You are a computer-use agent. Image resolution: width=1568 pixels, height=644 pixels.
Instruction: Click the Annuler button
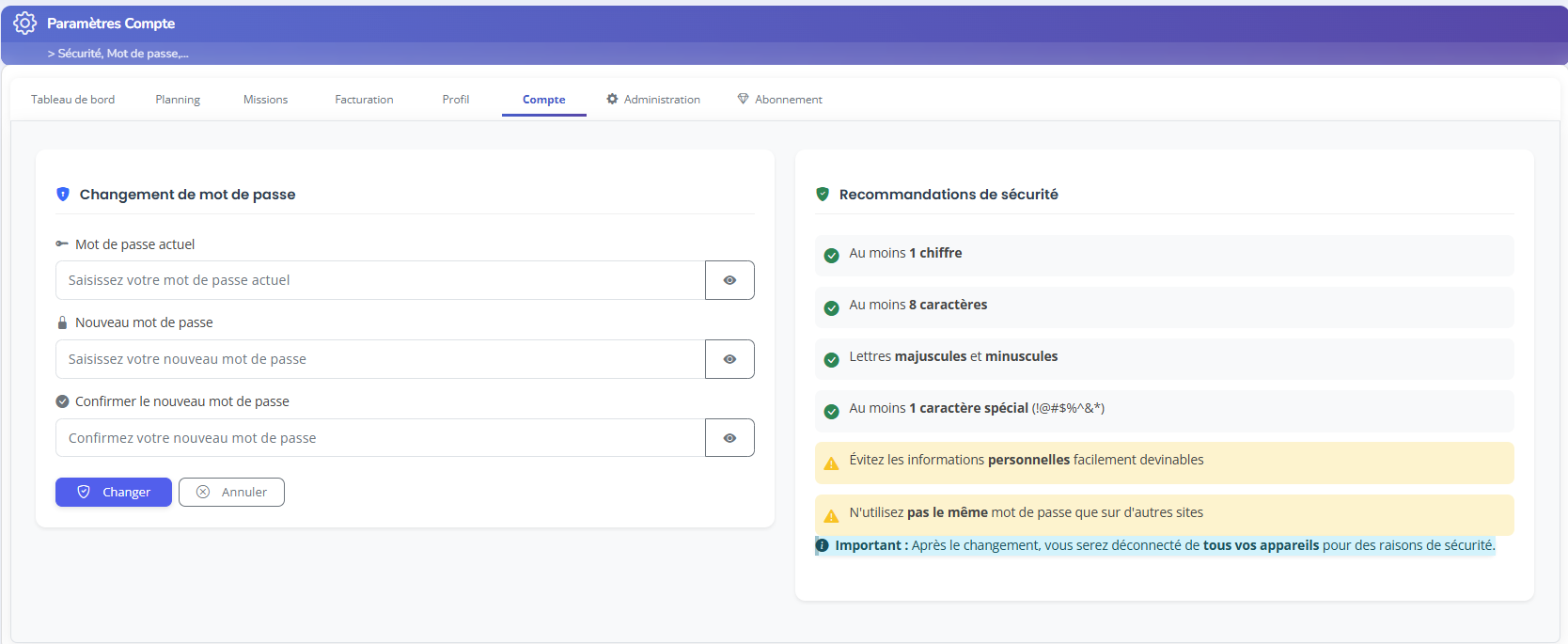click(x=231, y=493)
